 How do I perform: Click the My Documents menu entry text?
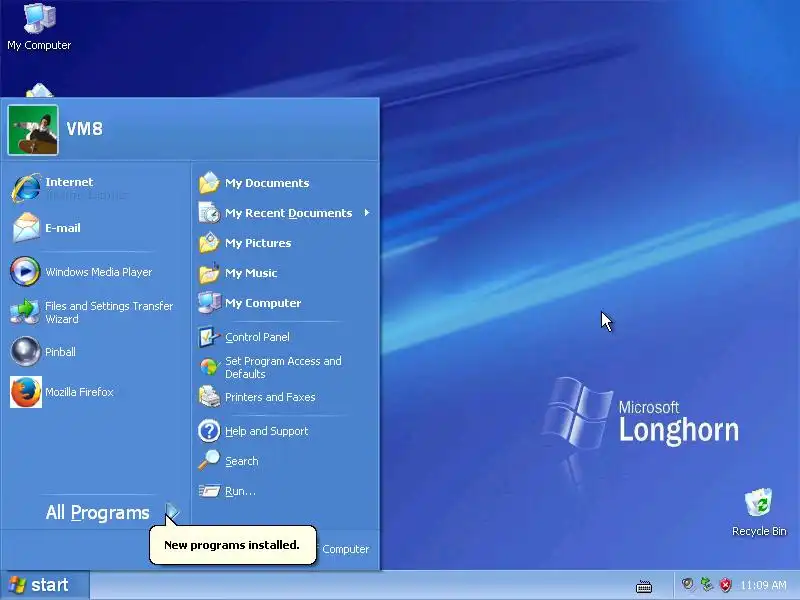(267, 183)
